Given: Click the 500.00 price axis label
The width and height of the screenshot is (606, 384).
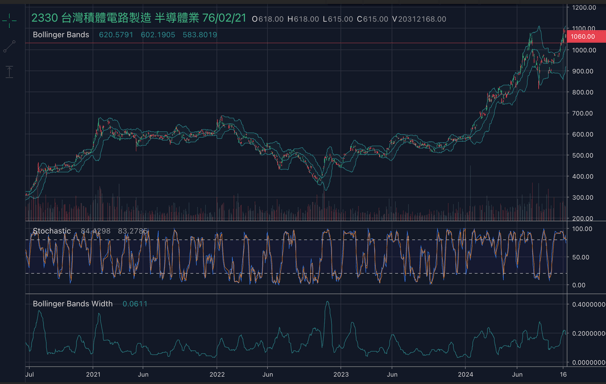Looking at the screenshot, I should 582,155.
